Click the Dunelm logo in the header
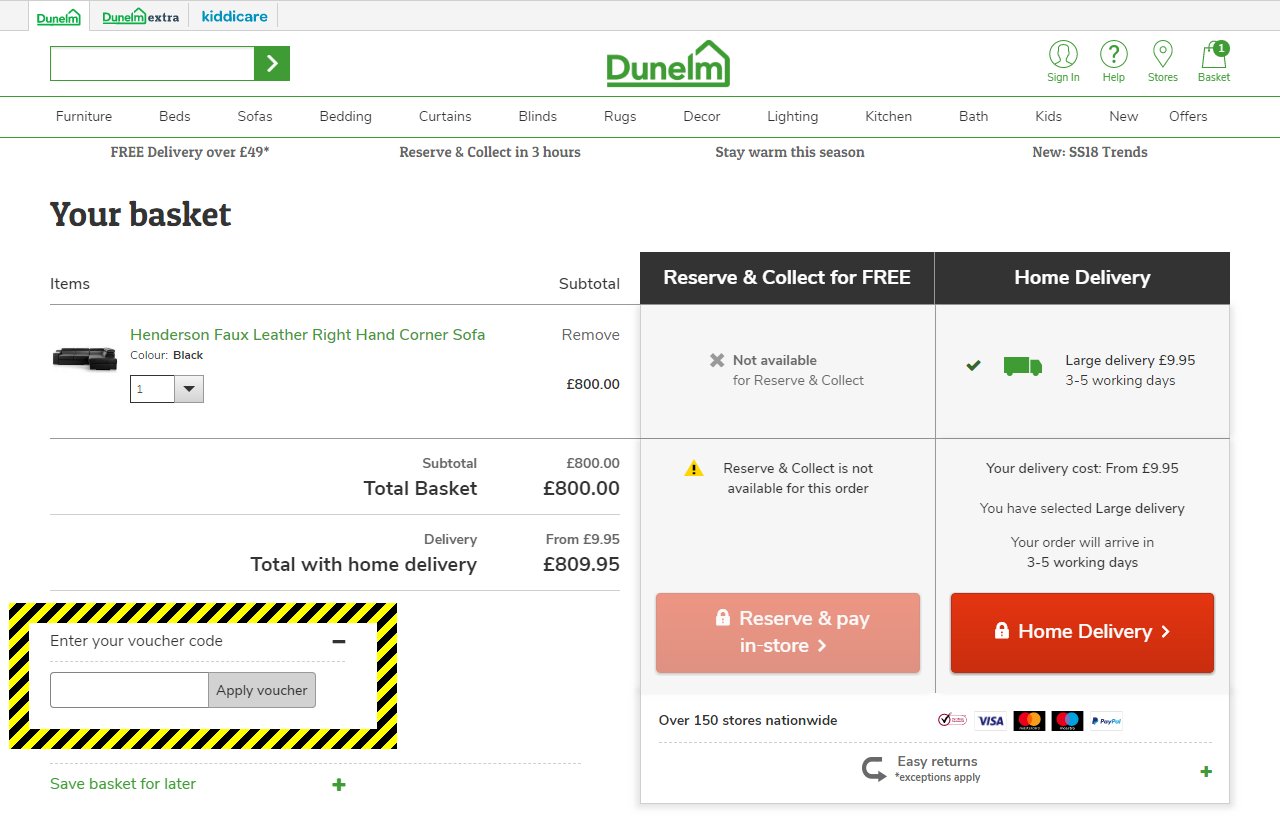This screenshot has height=840, width=1280. tap(668, 64)
